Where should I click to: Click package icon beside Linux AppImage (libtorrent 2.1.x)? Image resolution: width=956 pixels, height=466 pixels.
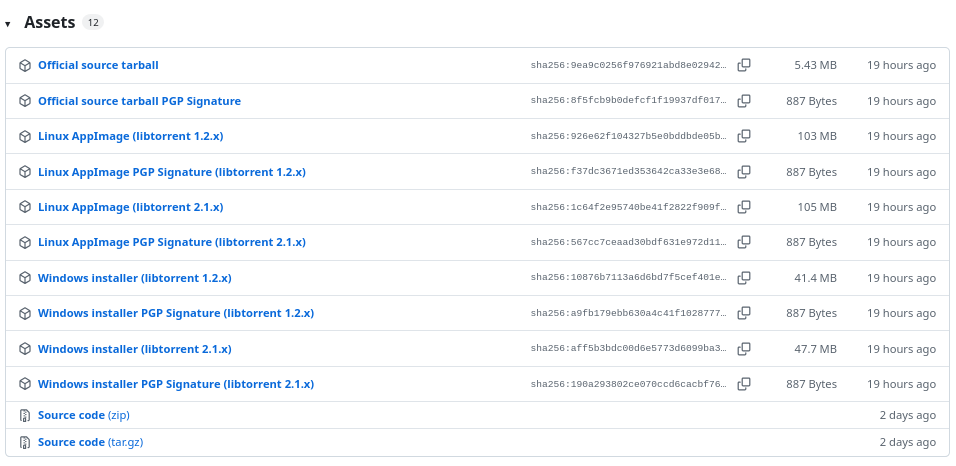tap(25, 207)
